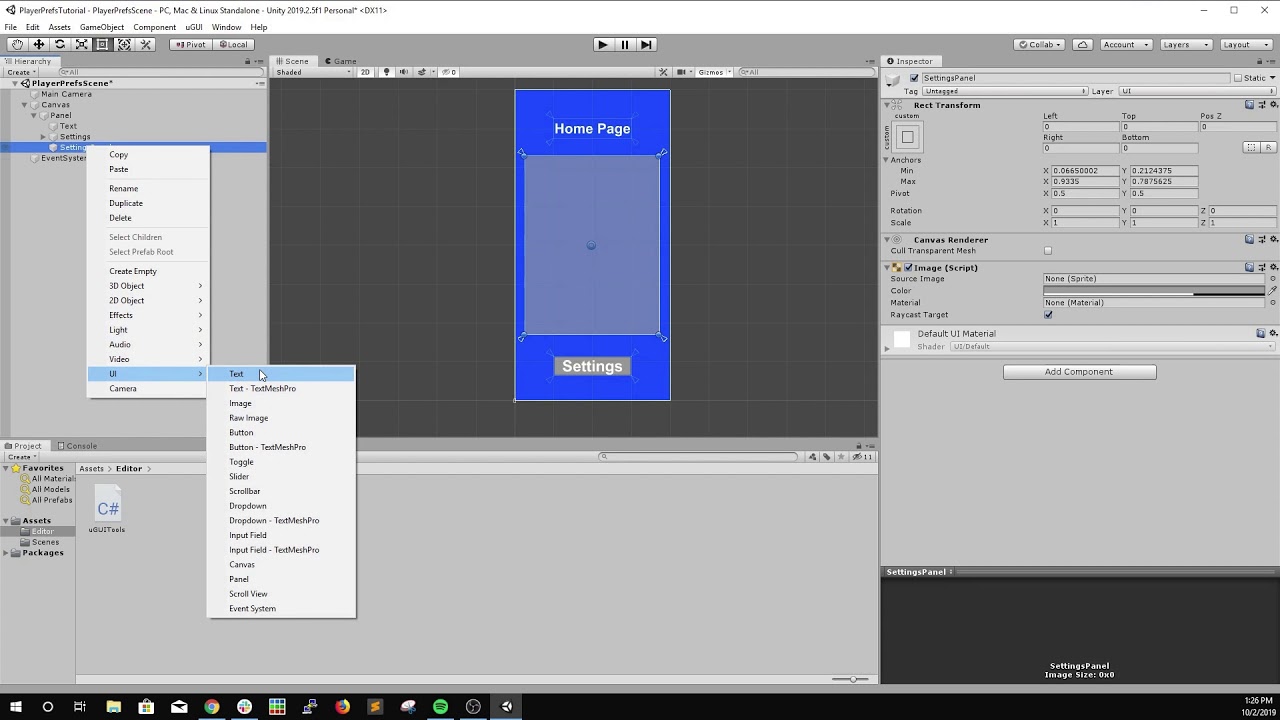Open Image Script presets icon
1280x720 pixels.
point(1260,267)
